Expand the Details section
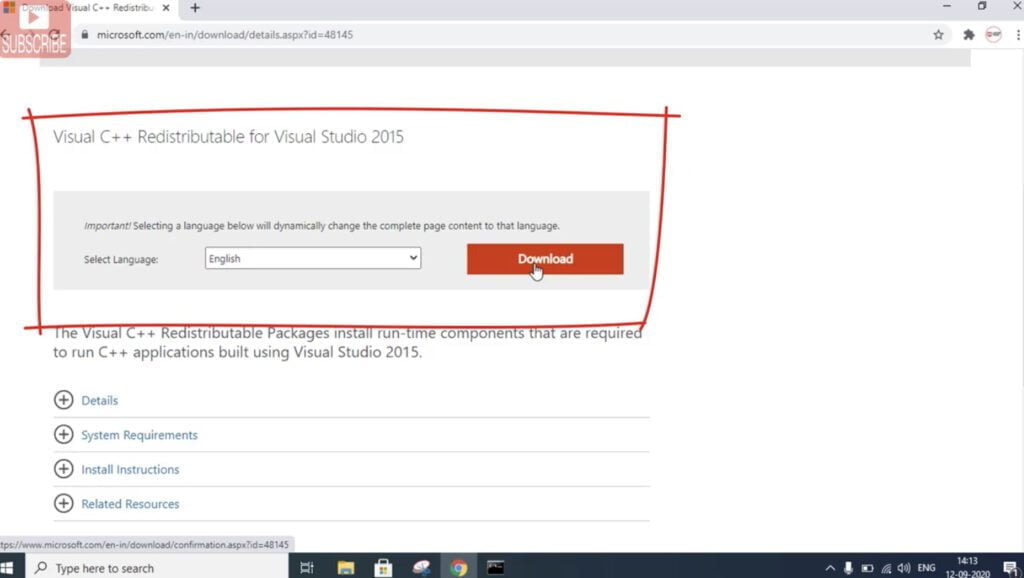The width and height of the screenshot is (1024, 578). point(99,399)
